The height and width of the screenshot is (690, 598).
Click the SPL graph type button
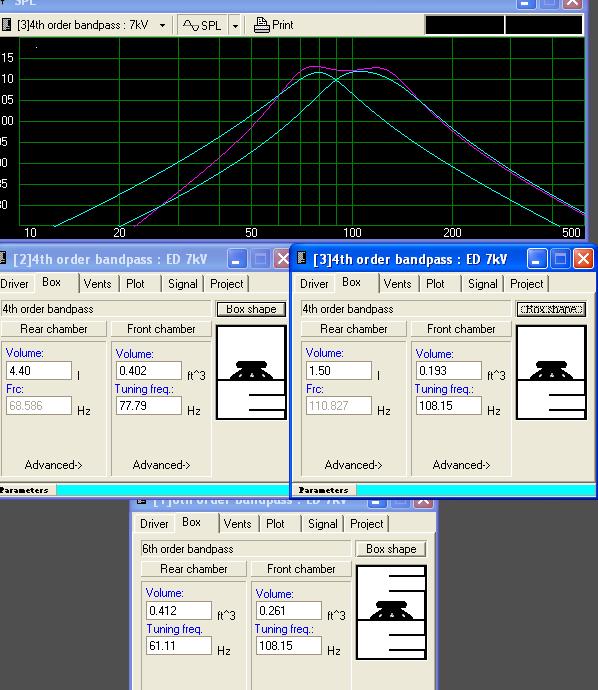[202, 26]
